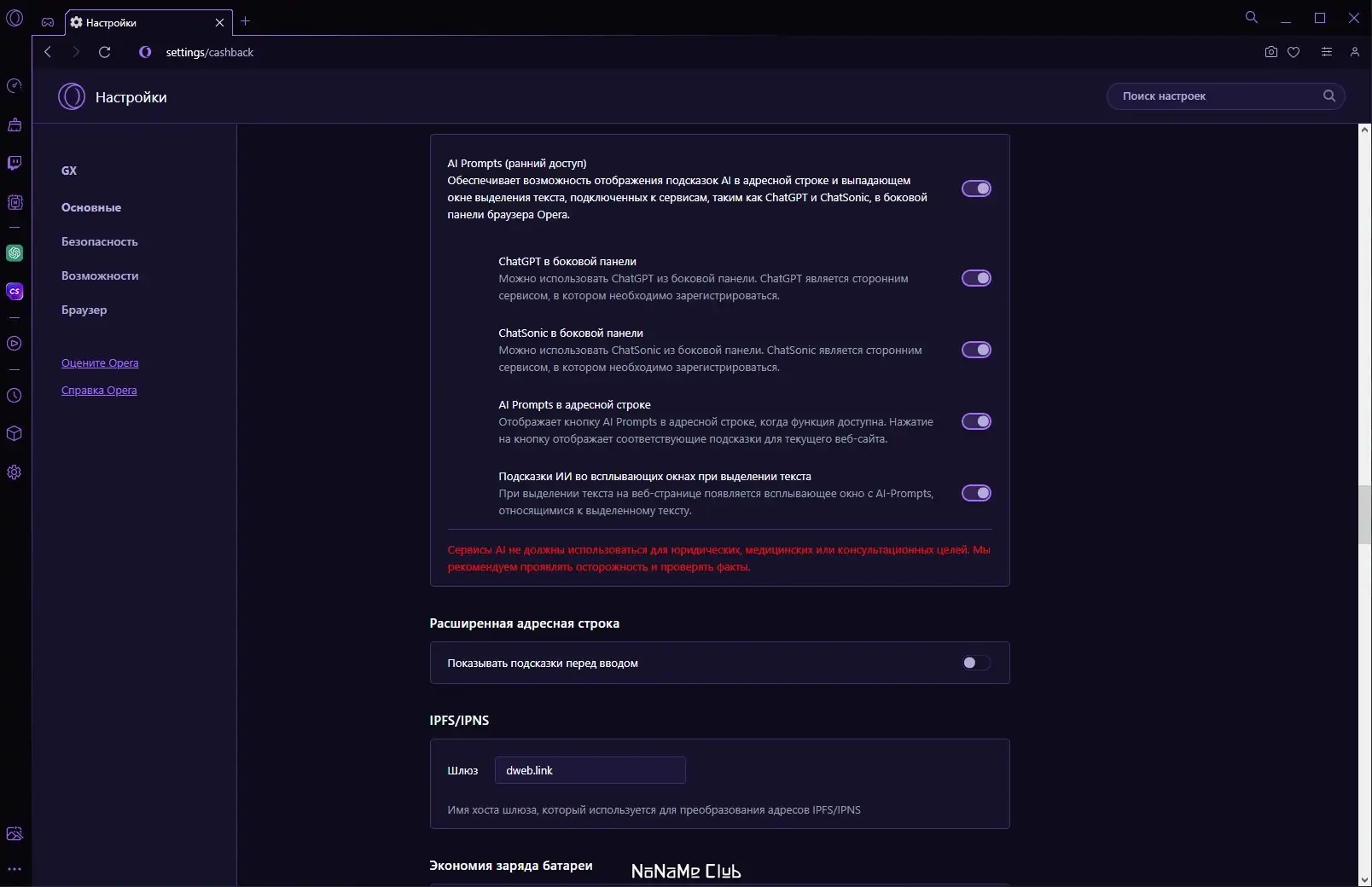Image resolution: width=1372 pixels, height=887 pixels.
Task: Turn off ChatGPT in sidebar toggle
Action: tap(976, 278)
